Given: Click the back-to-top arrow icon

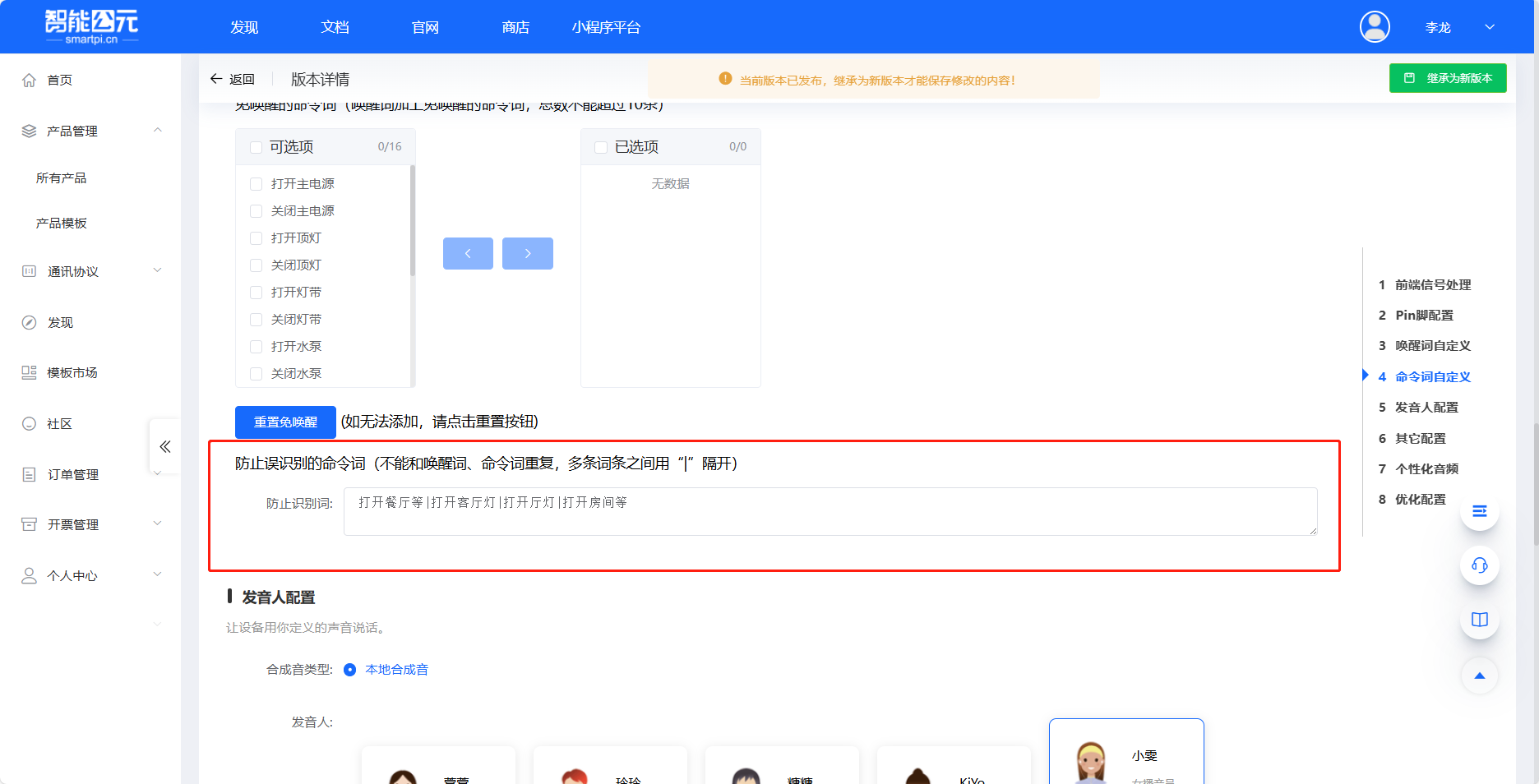Looking at the screenshot, I should [1480, 676].
